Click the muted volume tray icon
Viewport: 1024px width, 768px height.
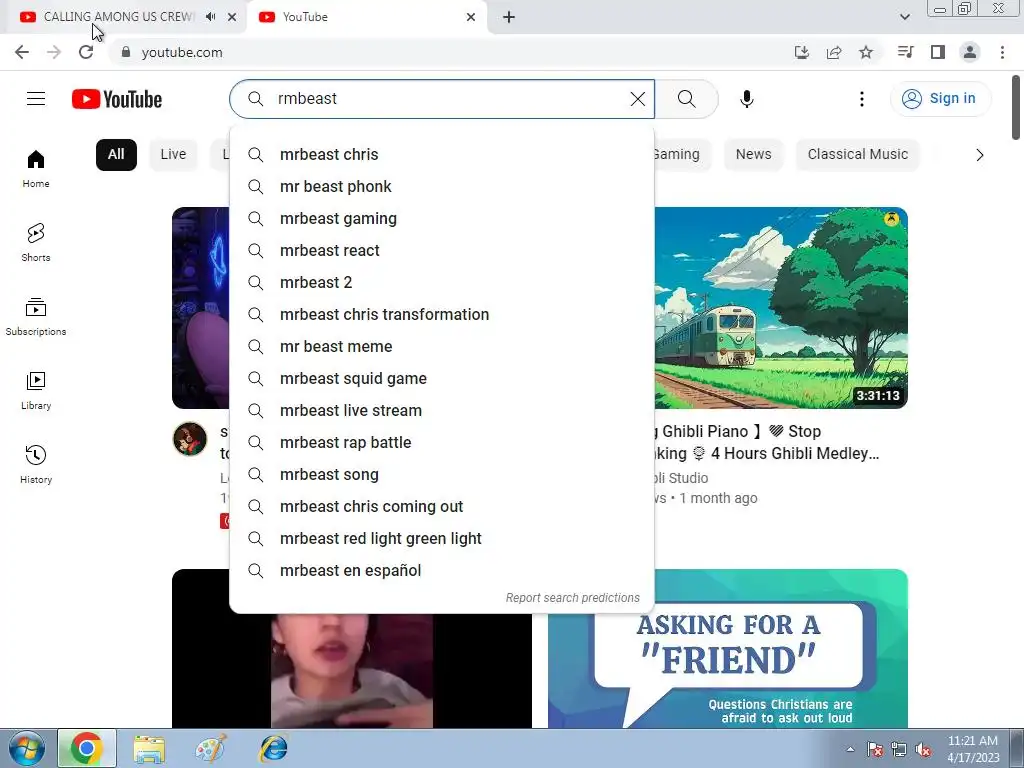(x=923, y=750)
